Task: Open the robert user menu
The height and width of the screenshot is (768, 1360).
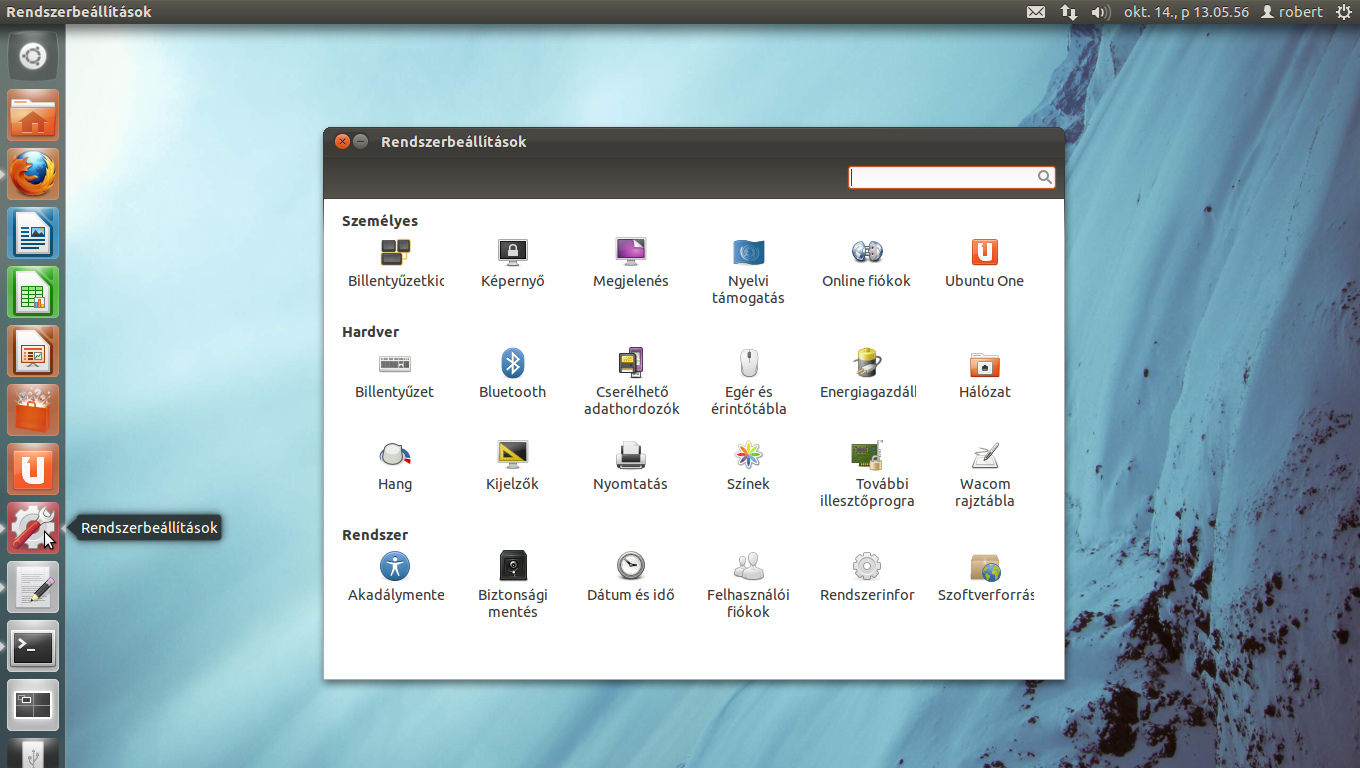Action: (x=1292, y=12)
